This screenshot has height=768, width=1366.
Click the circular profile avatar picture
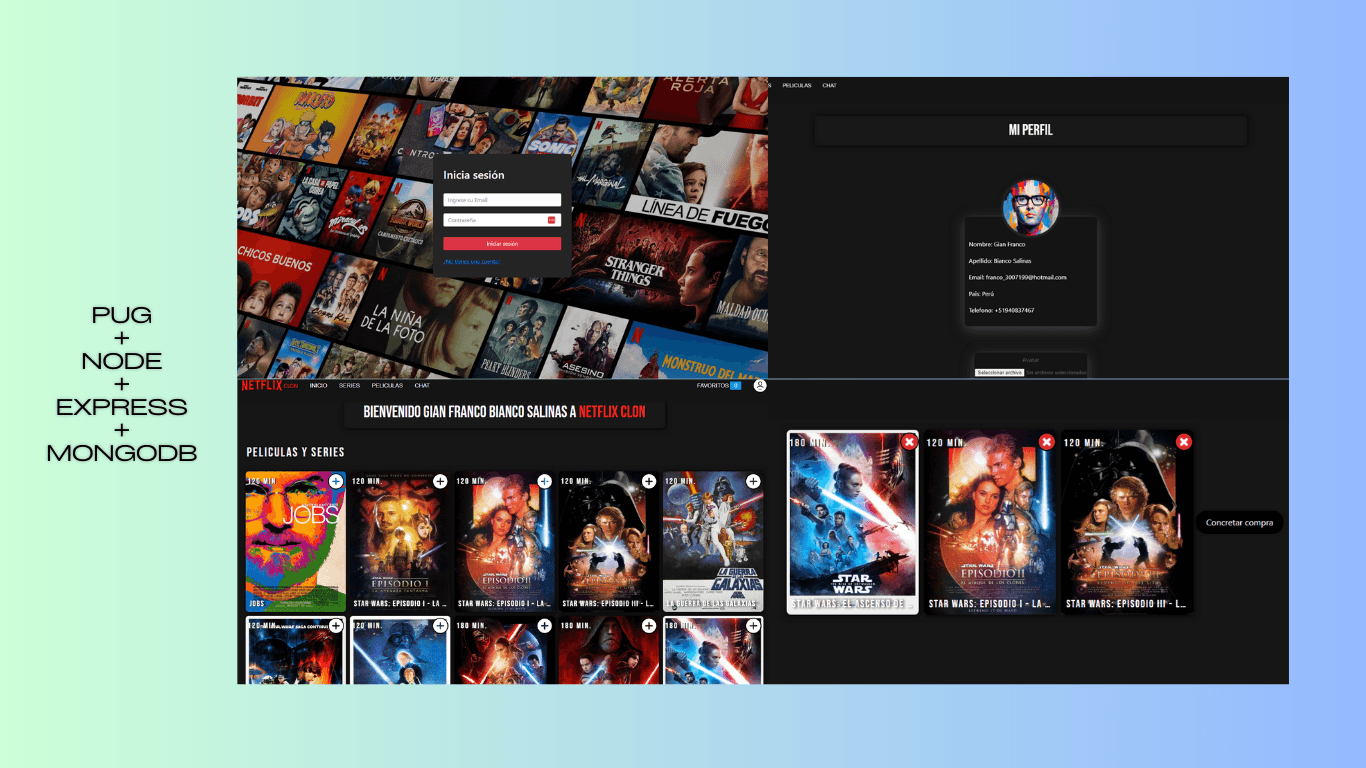1030,207
